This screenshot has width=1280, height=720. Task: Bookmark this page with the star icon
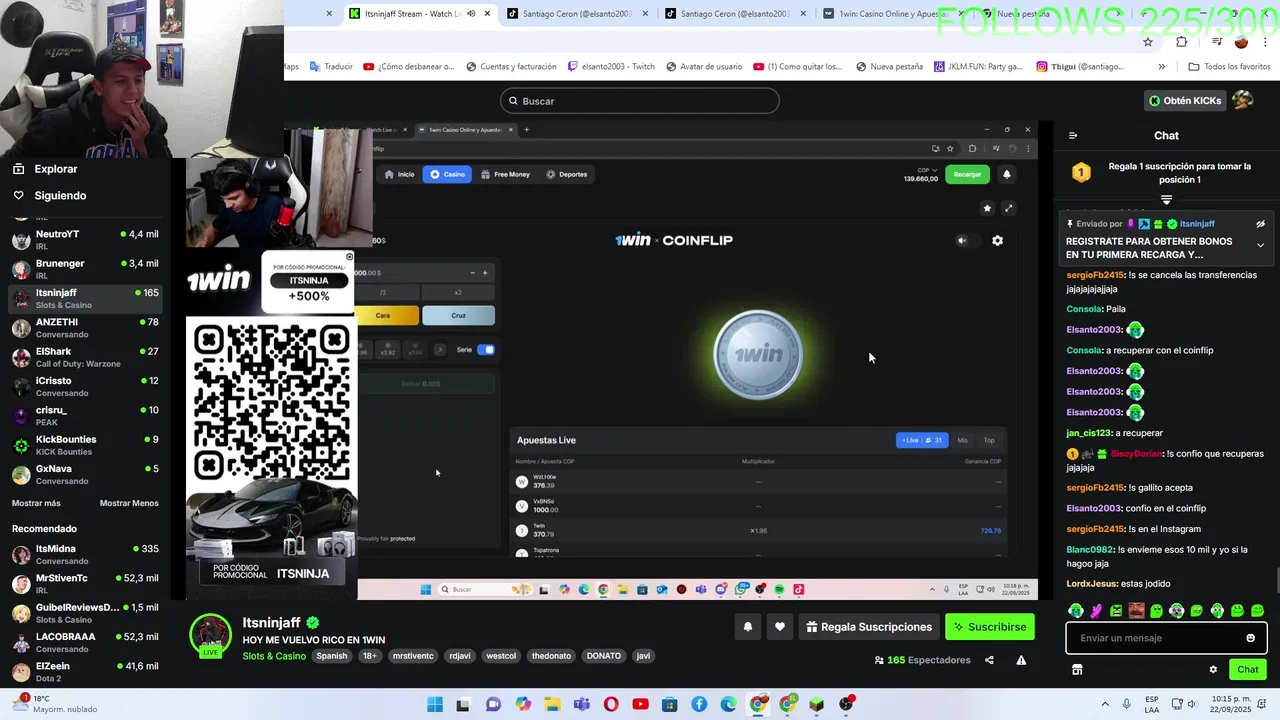(x=1148, y=42)
